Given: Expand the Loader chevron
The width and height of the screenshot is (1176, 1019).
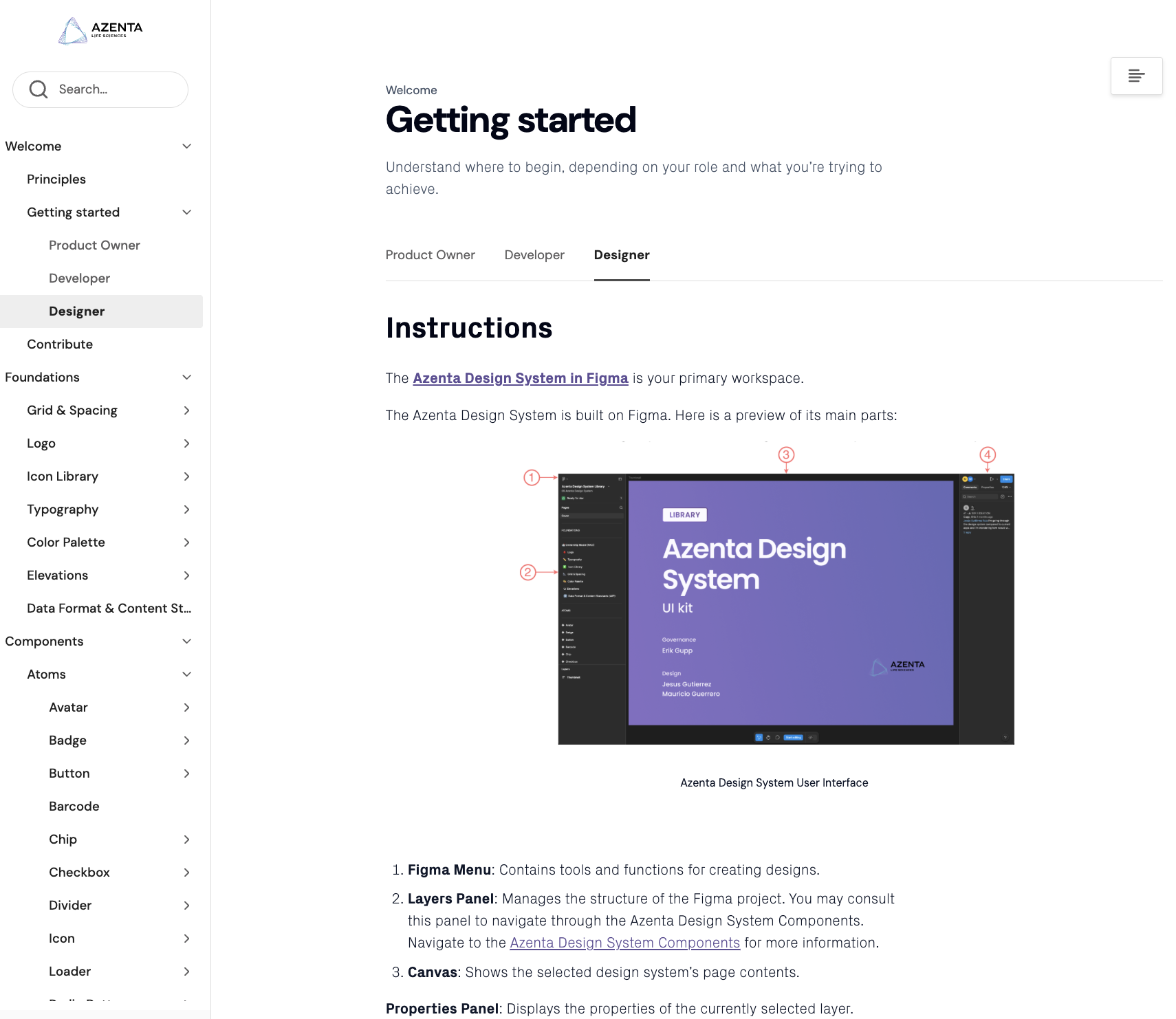Looking at the screenshot, I should click(186, 972).
